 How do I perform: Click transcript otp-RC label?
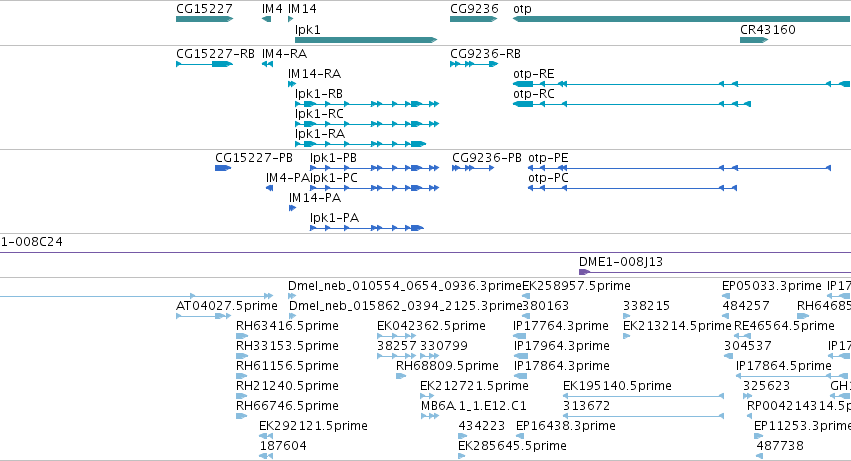(534, 94)
